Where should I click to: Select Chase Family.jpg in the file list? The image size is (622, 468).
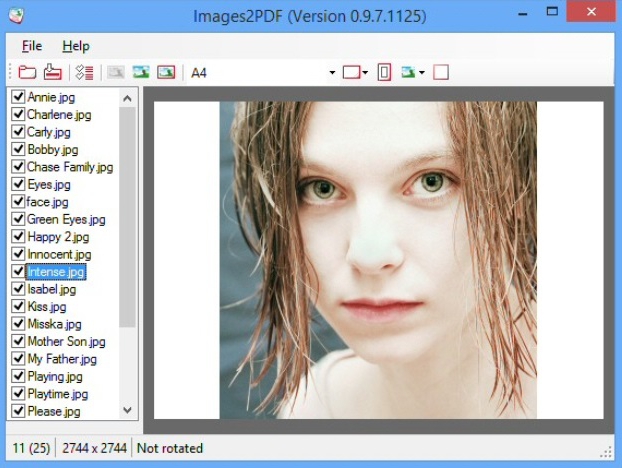69,167
